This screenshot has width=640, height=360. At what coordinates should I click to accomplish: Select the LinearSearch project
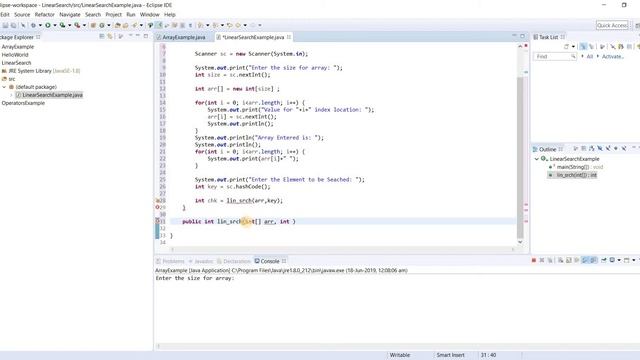pos(16,63)
